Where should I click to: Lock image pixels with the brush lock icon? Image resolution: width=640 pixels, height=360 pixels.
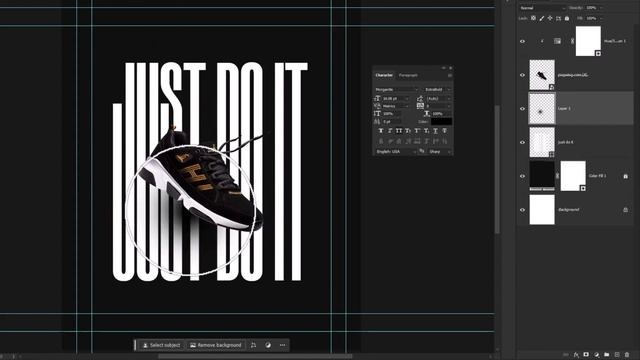(542, 18)
